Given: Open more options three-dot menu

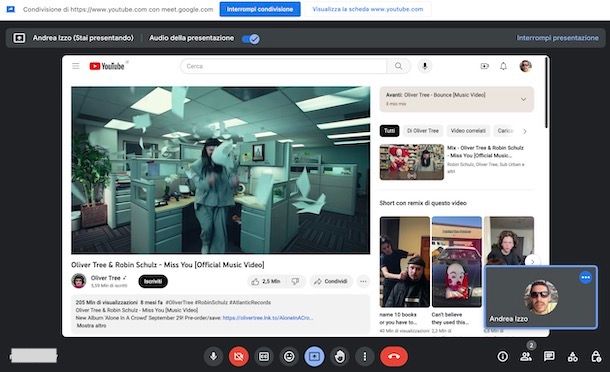Looking at the screenshot, I should [365, 356].
